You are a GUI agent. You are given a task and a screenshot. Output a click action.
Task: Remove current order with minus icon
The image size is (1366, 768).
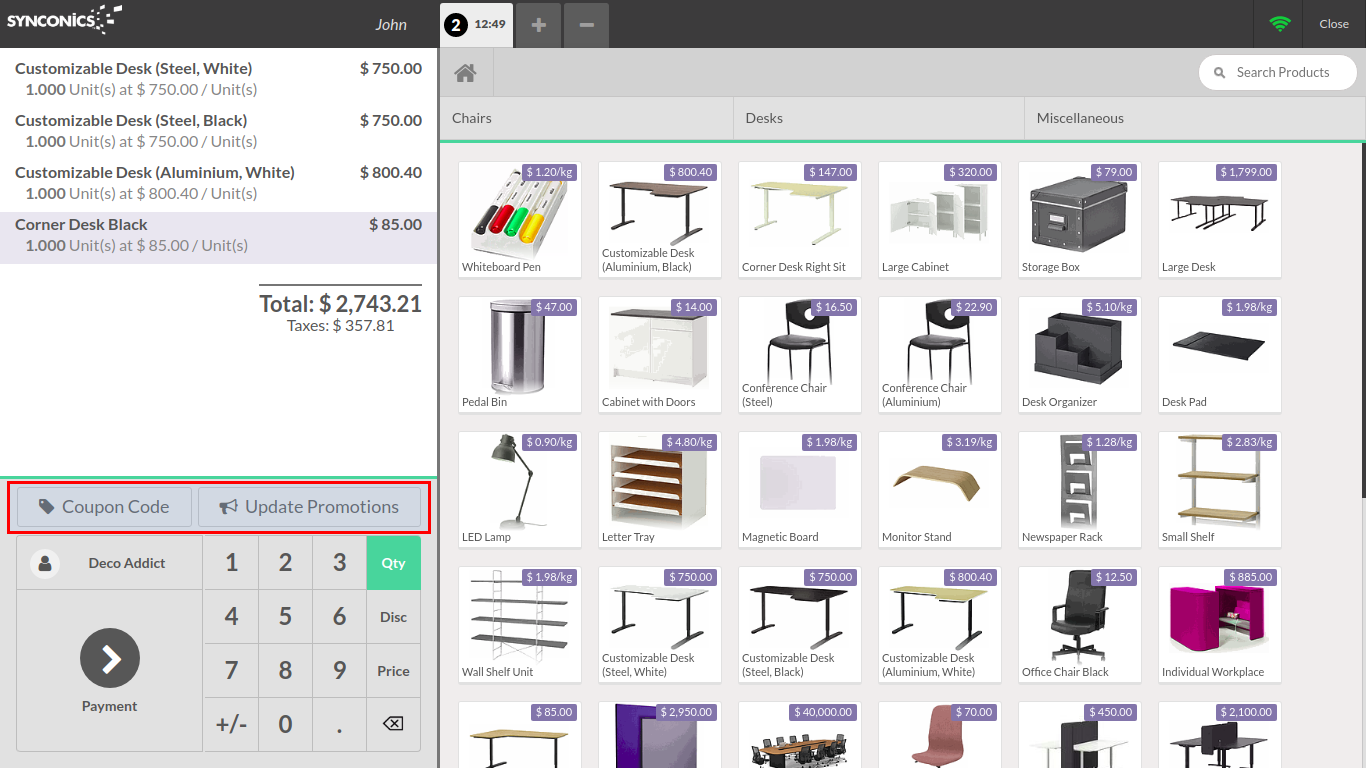tap(587, 25)
